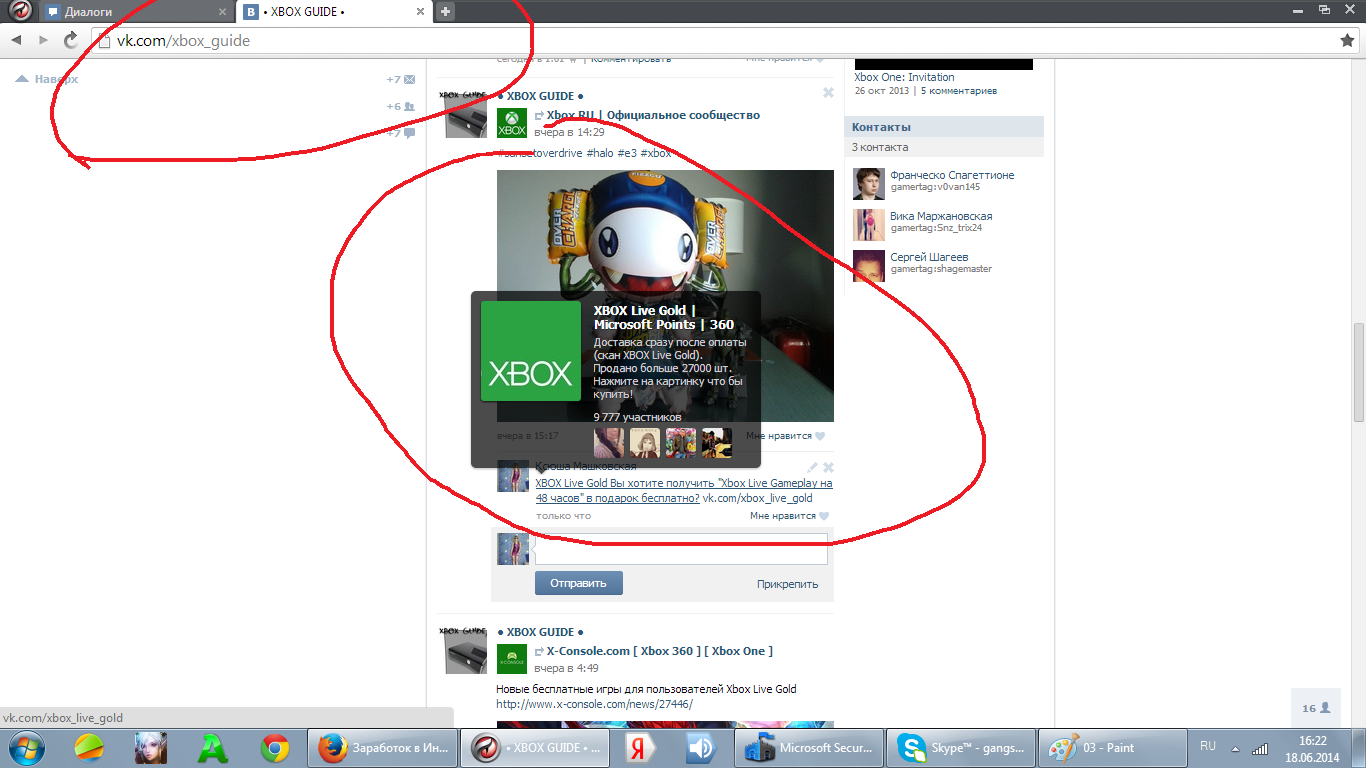
Task: Open Сергей Шагеев contact
Action: (x=929, y=257)
